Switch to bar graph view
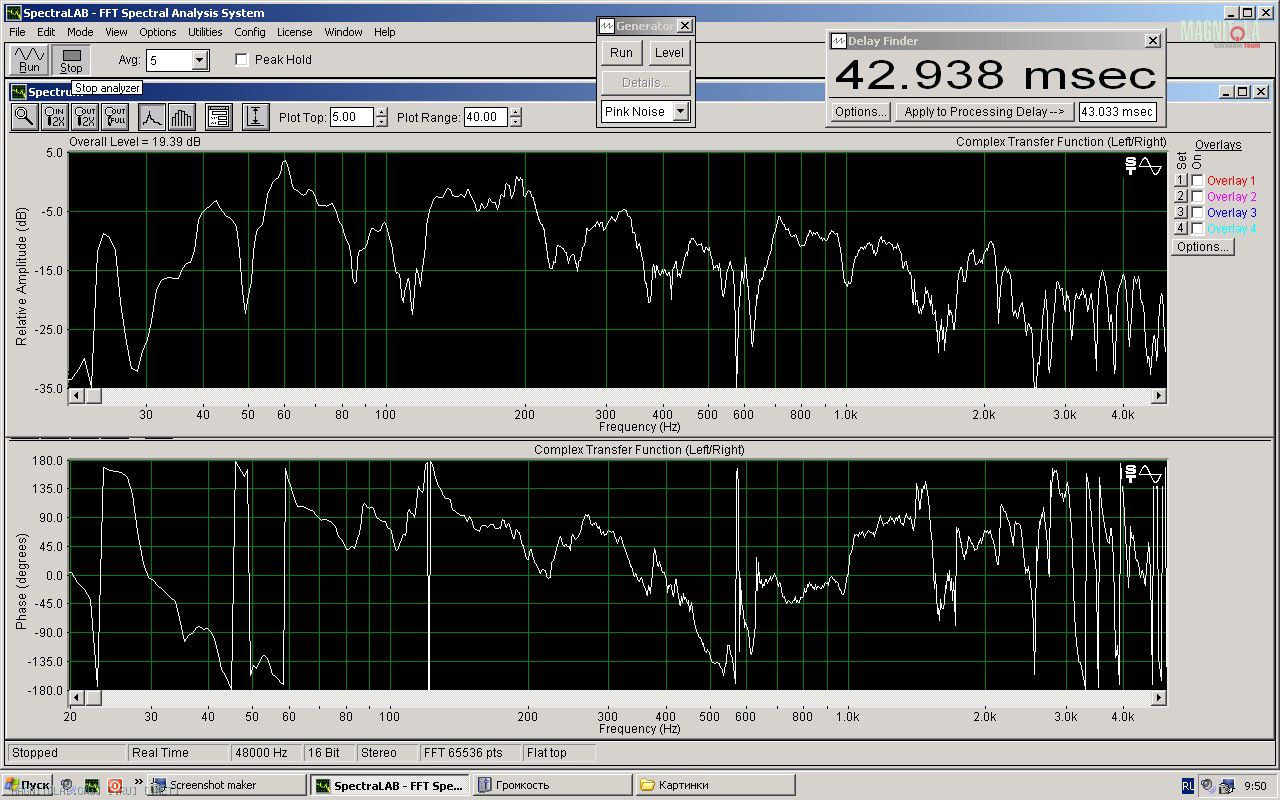This screenshot has width=1280, height=800. pyautogui.click(x=182, y=117)
